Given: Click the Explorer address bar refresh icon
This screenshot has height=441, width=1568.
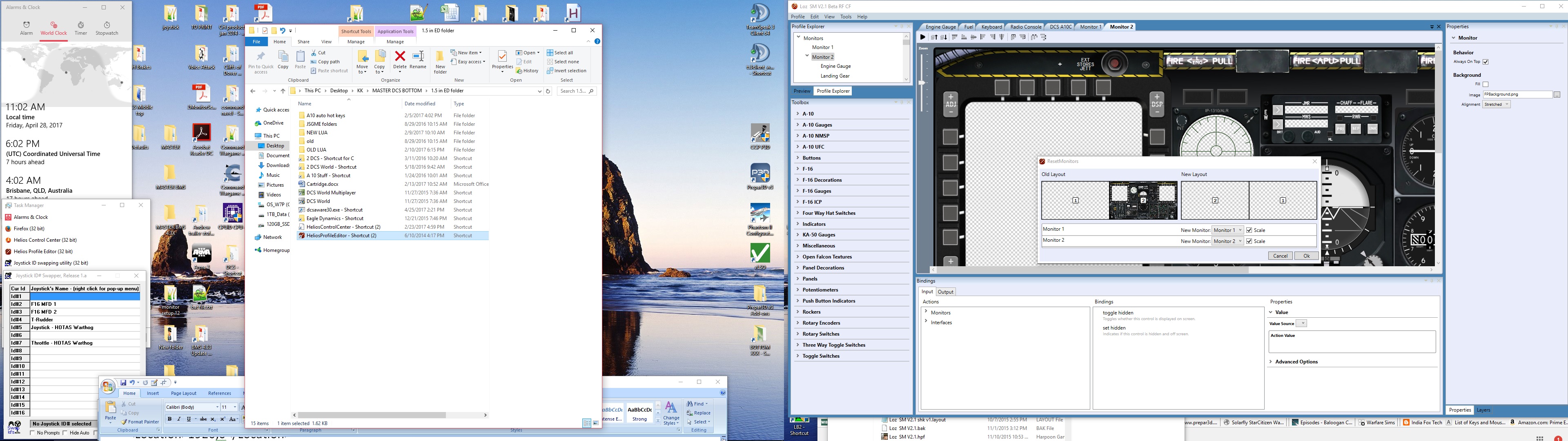Looking at the screenshot, I should pos(548,91).
